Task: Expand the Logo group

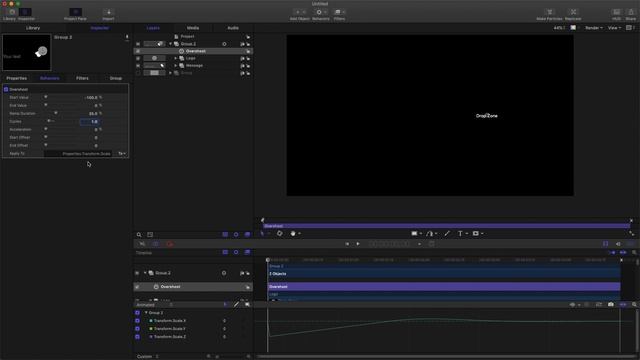Action: pos(176,58)
